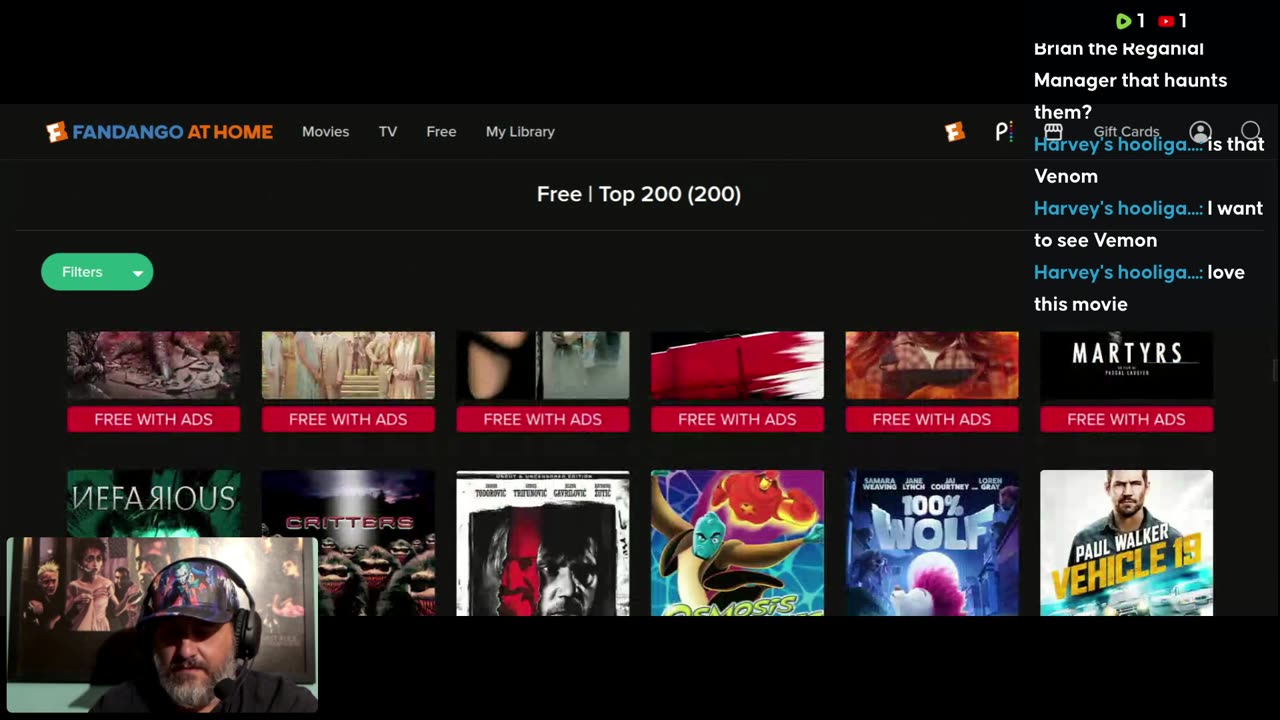Screen dimensions: 1280x720
Task: Go to My Library
Action: pyautogui.click(x=520, y=132)
